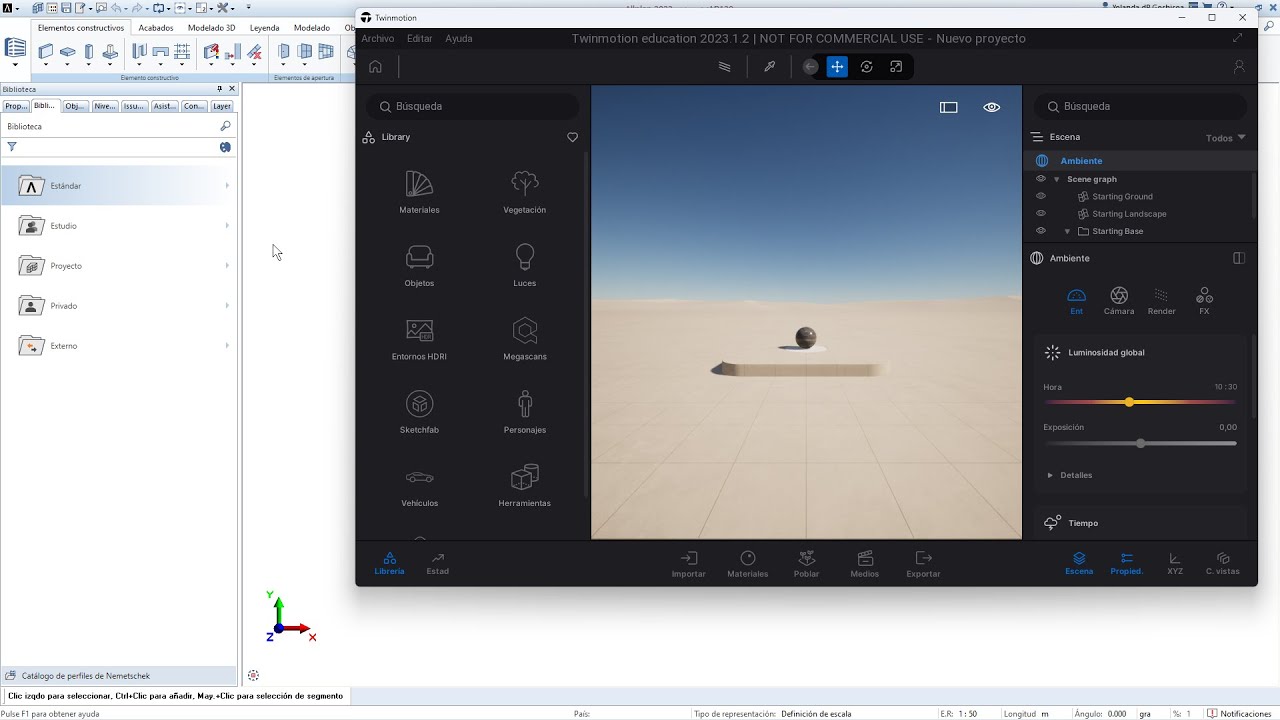Open the Megascans library category

[525, 339]
